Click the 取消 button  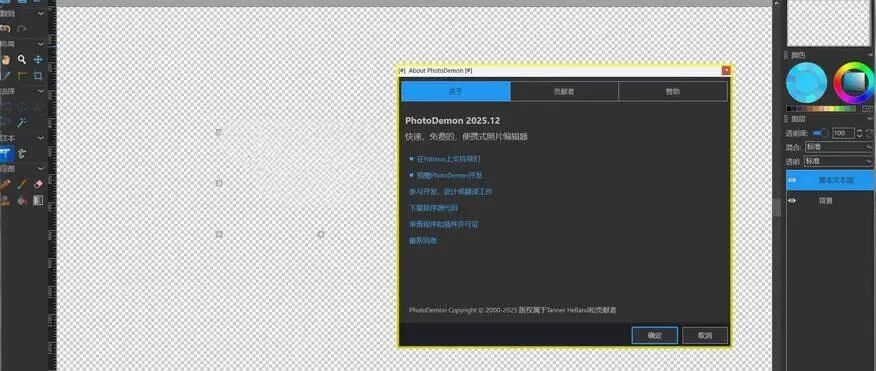(x=705, y=335)
